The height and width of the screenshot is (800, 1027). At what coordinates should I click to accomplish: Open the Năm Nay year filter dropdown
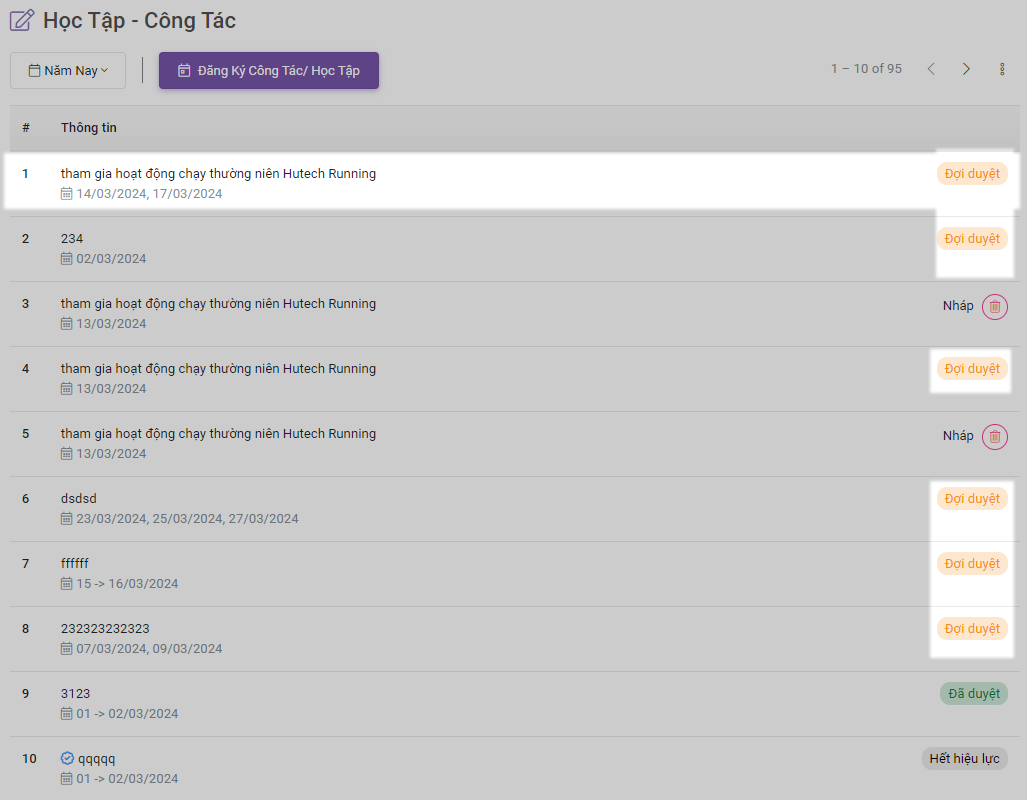point(68,71)
